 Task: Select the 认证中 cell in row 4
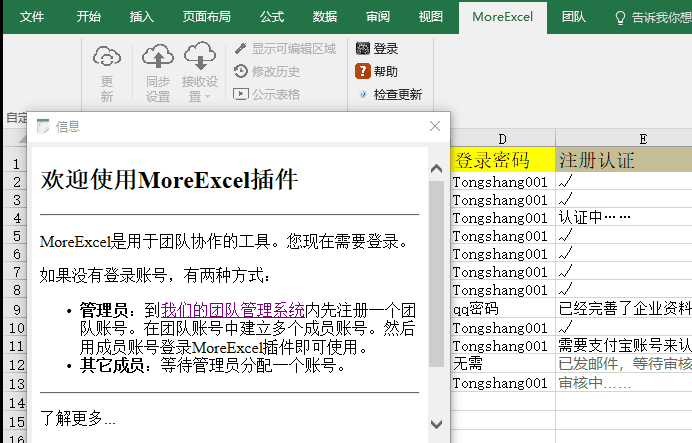pos(624,218)
